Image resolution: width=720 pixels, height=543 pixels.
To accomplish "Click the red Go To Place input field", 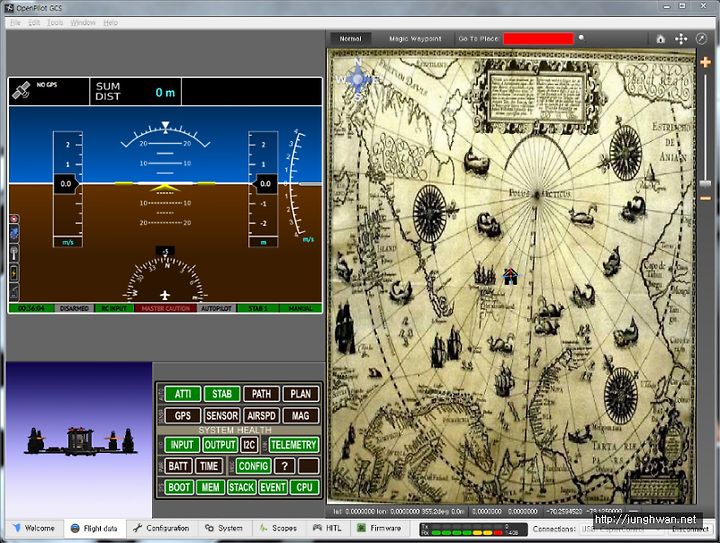I will [538, 39].
